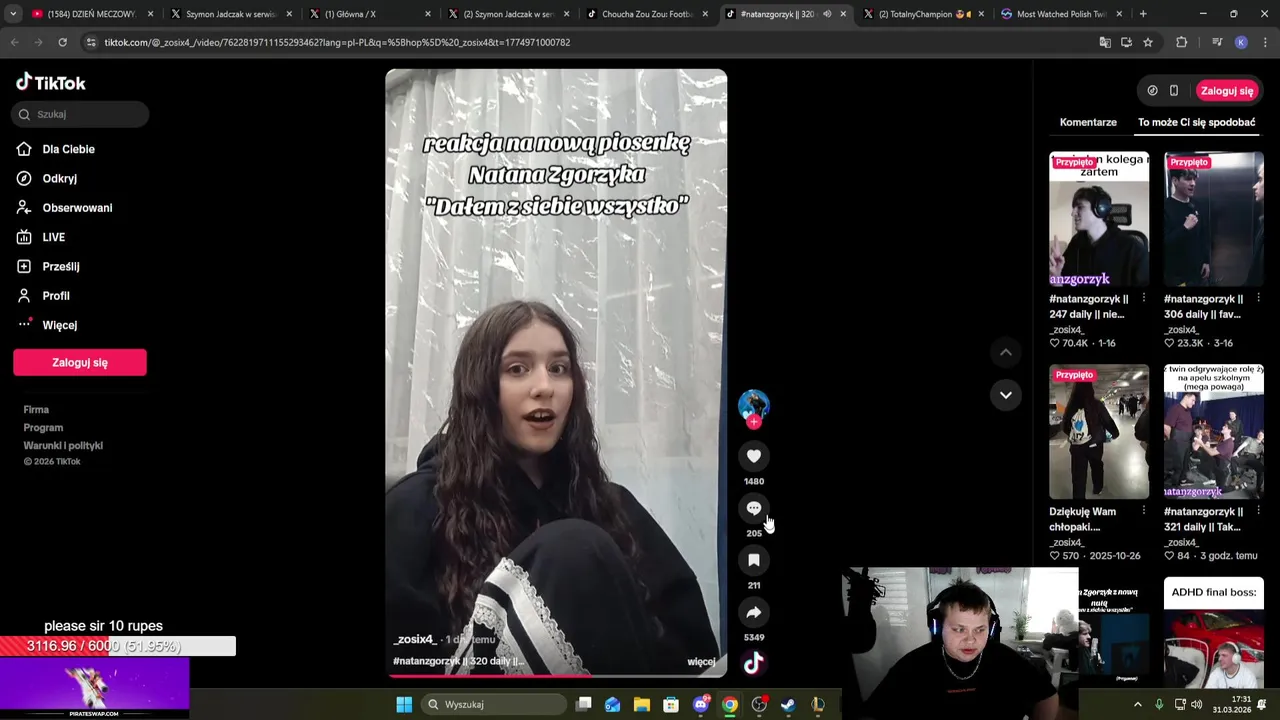The height and width of the screenshot is (720, 1280).
Task: Open Discord from taskbar
Action: click(701, 704)
